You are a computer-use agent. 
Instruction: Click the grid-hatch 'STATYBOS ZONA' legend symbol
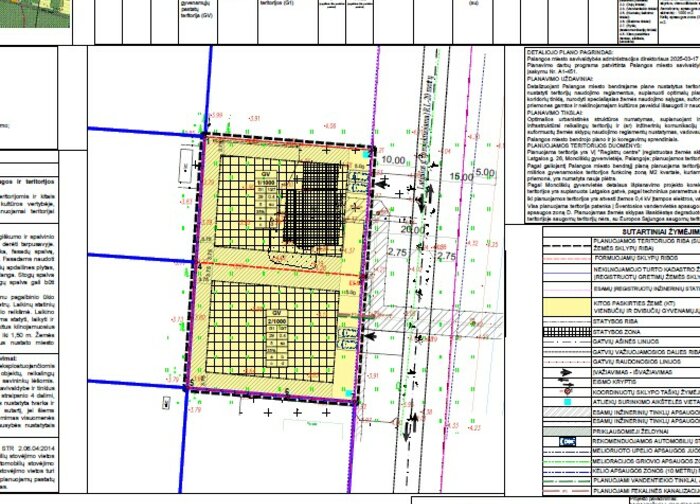(x=567, y=332)
